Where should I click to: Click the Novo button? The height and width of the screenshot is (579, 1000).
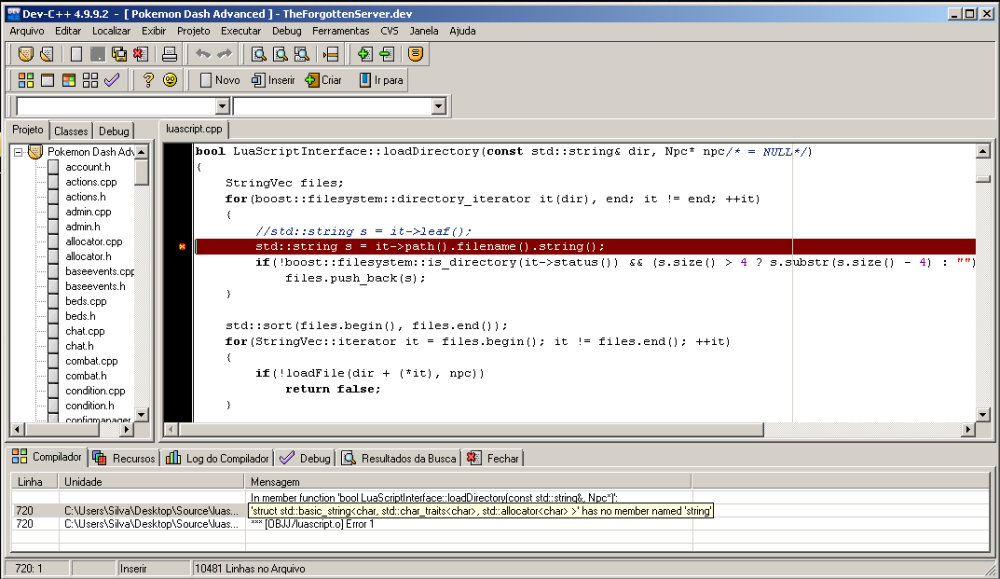pyautogui.click(x=220, y=80)
